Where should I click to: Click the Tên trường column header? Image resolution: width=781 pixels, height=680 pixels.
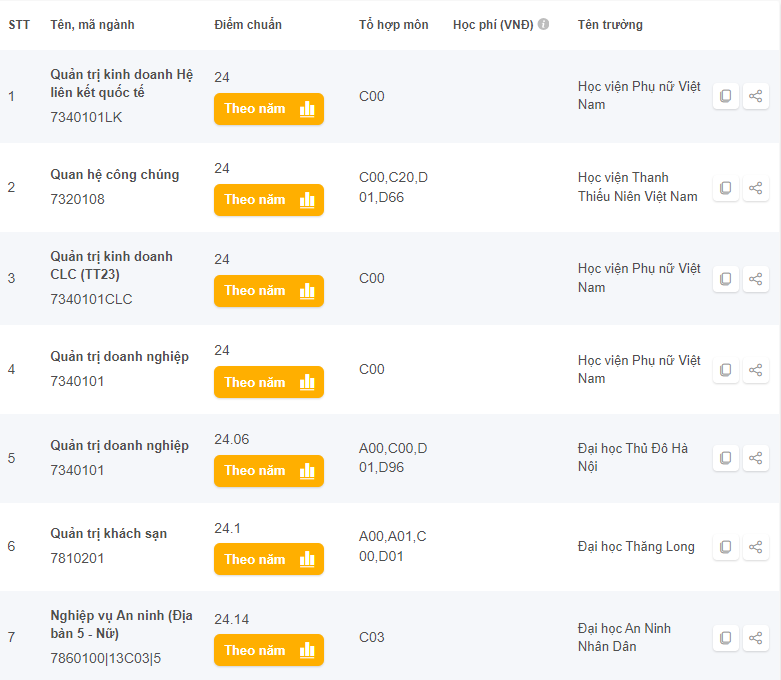pyautogui.click(x=610, y=24)
